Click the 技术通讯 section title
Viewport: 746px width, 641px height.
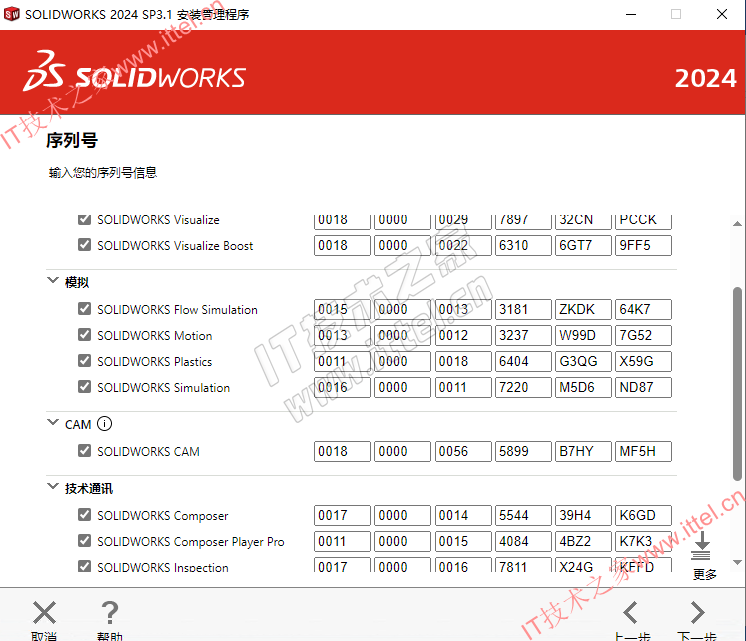(x=89, y=488)
